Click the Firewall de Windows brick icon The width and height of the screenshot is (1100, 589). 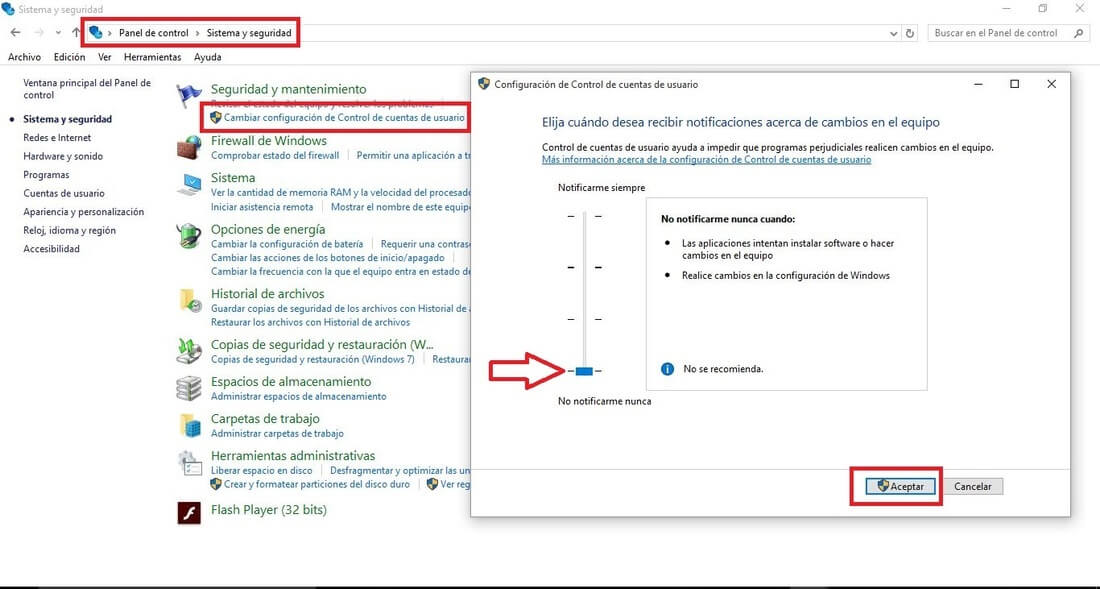click(189, 147)
